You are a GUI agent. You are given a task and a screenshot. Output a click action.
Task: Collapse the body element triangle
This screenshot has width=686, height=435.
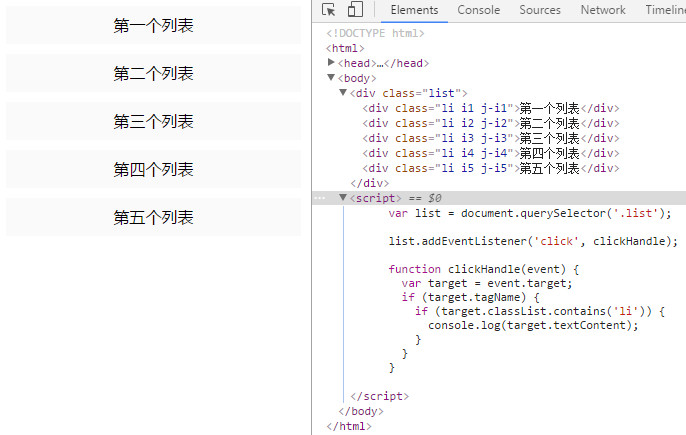tap(331, 77)
